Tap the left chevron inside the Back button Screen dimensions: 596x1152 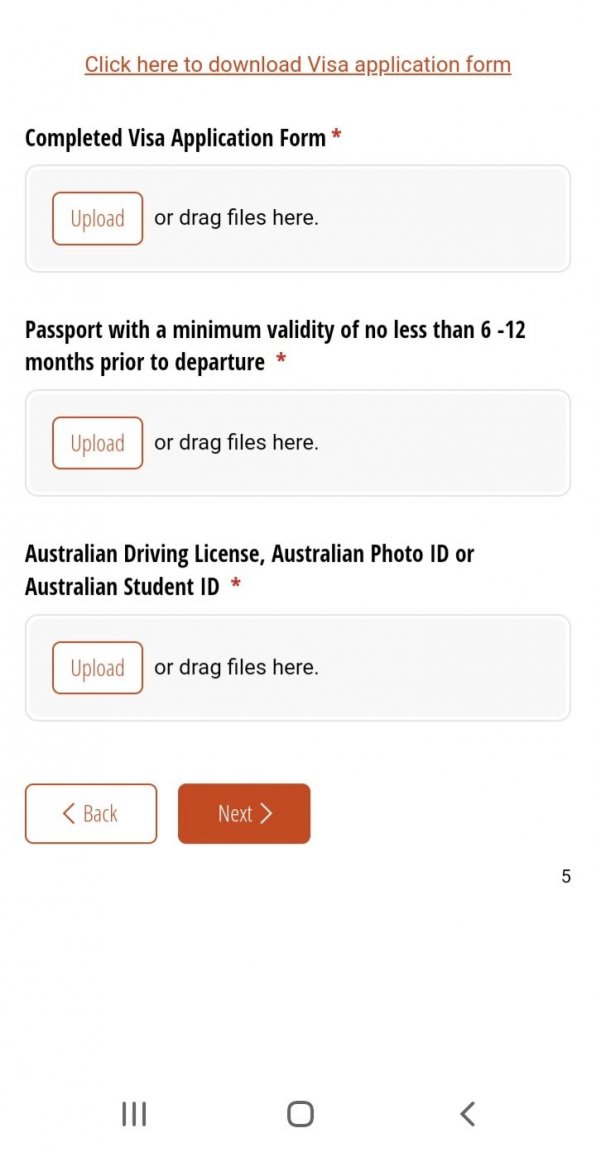tap(70, 813)
